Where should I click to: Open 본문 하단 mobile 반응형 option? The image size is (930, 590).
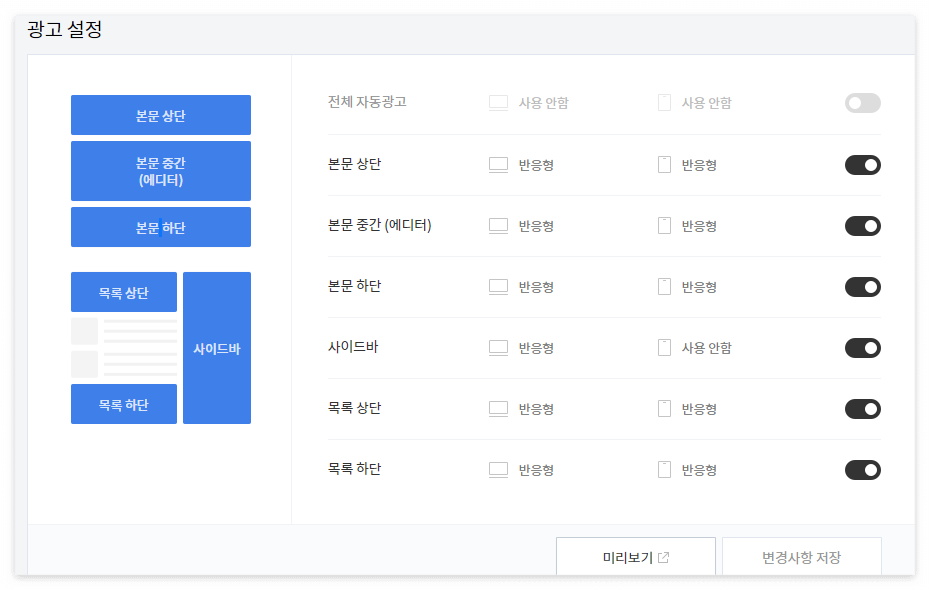pos(699,288)
